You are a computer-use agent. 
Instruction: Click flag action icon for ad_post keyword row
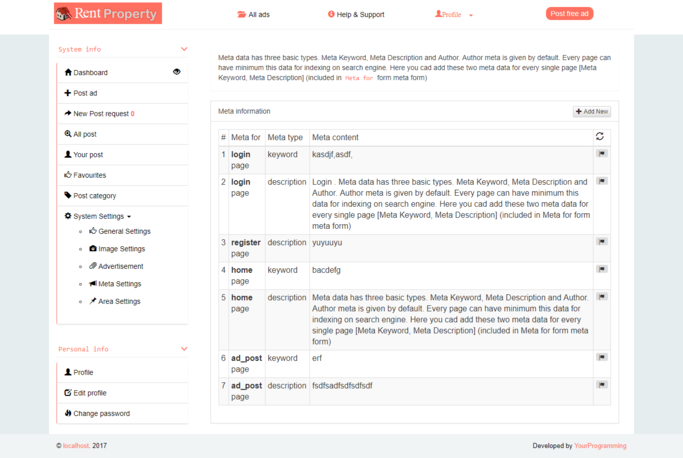tap(601, 357)
